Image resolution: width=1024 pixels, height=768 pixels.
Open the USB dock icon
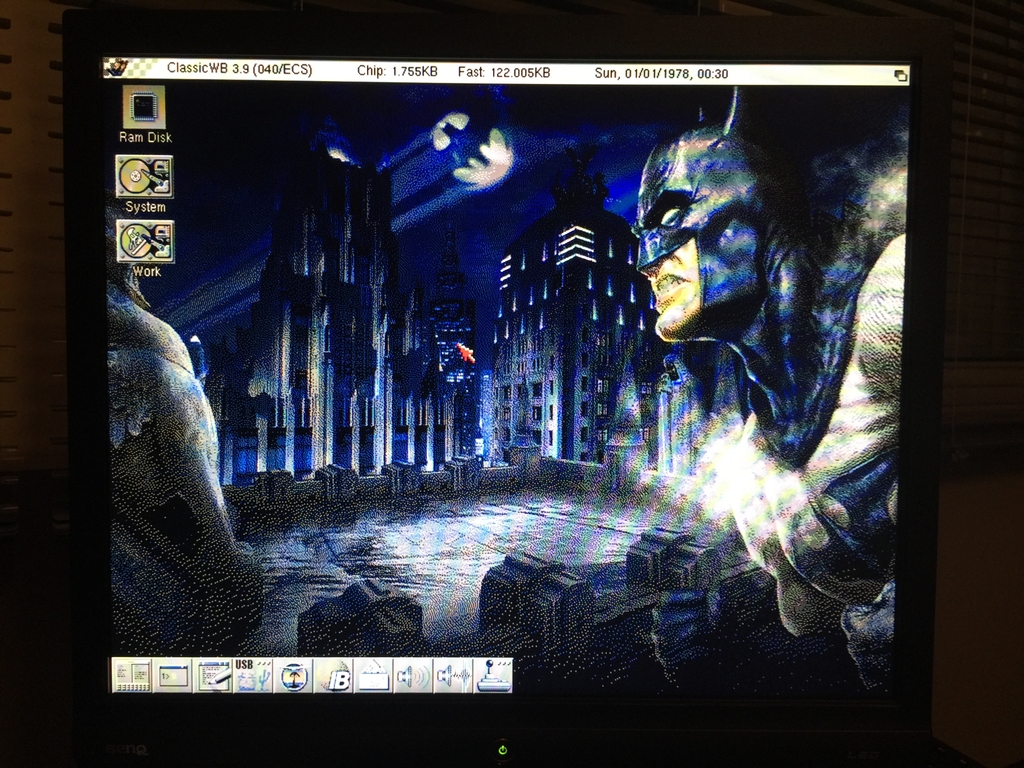coord(253,675)
